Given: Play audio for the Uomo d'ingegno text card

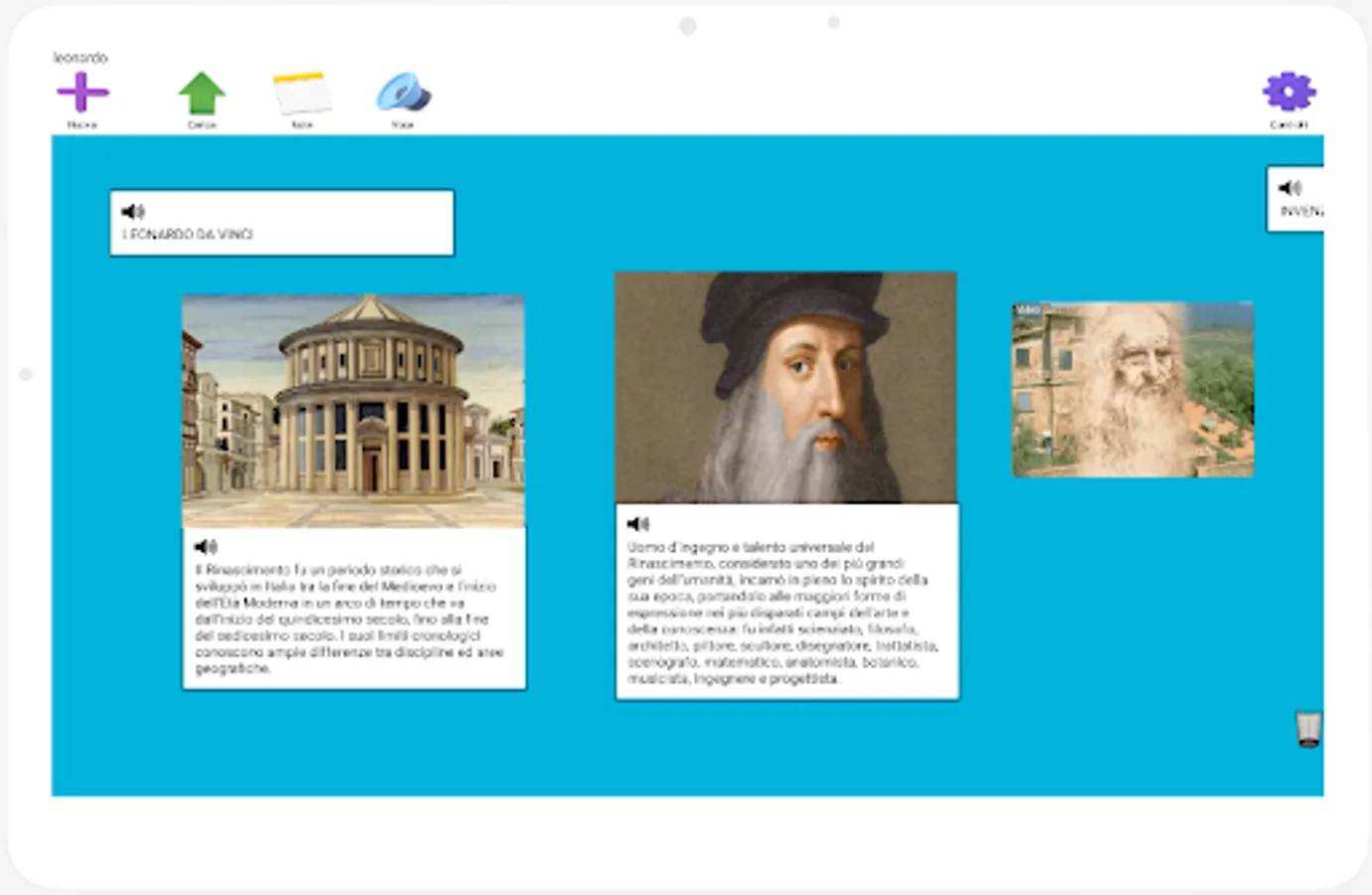Looking at the screenshot, I should 638,523.
